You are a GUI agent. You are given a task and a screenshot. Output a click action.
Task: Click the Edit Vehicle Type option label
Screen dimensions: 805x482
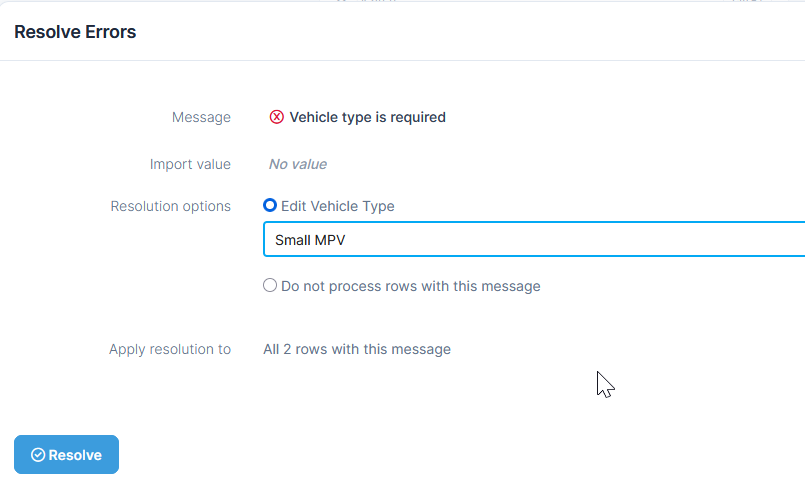pyautogui.click(x=338, y=206)
